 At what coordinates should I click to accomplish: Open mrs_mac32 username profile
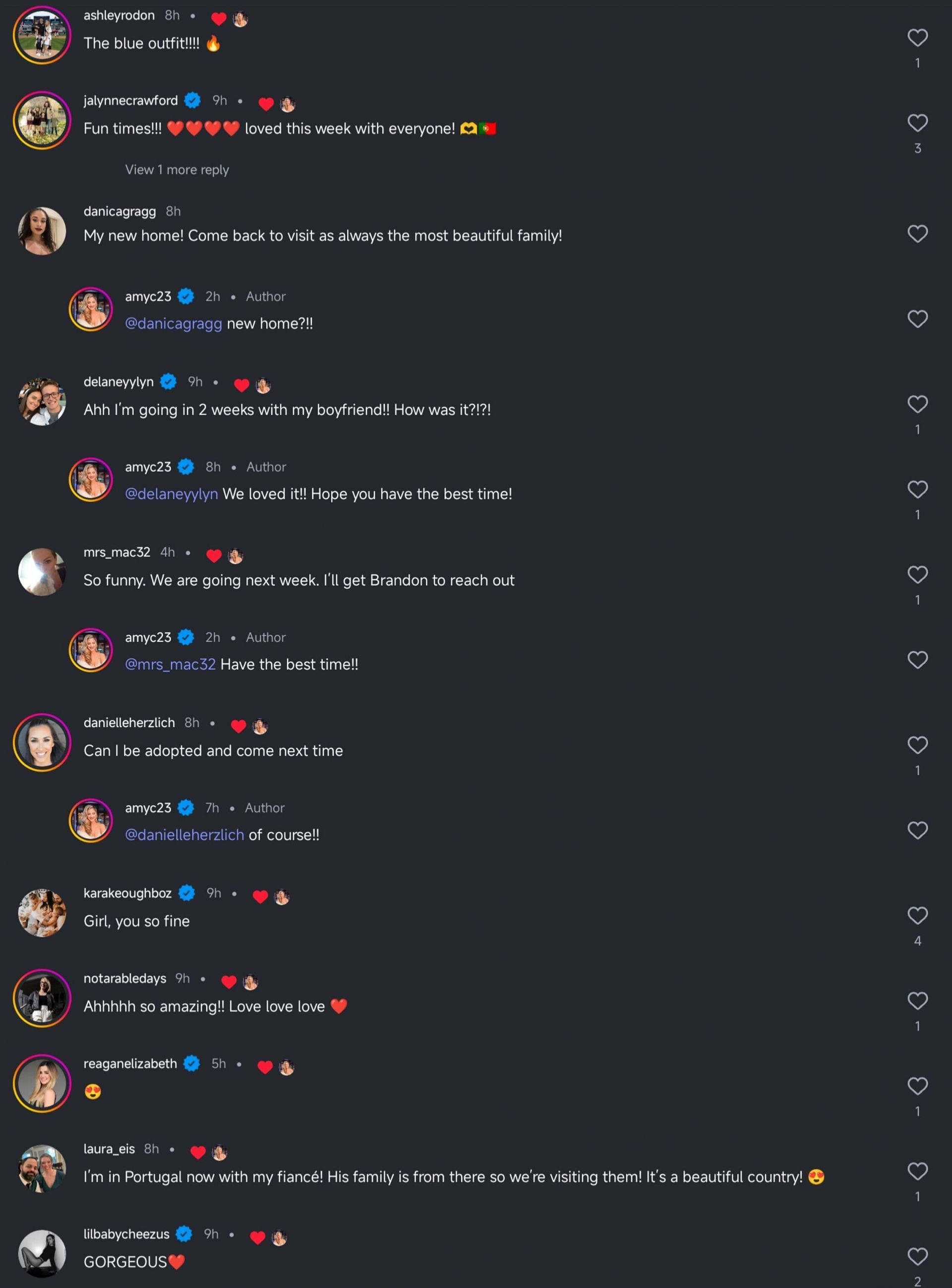point(117,552)
